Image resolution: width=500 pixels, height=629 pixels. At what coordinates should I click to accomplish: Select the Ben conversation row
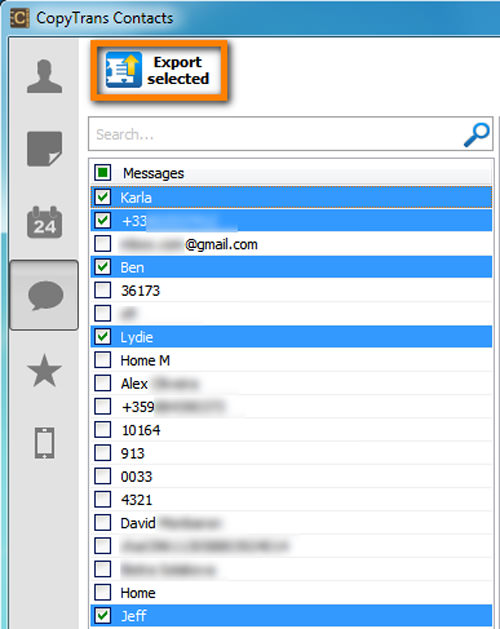[x=291, y=267]
